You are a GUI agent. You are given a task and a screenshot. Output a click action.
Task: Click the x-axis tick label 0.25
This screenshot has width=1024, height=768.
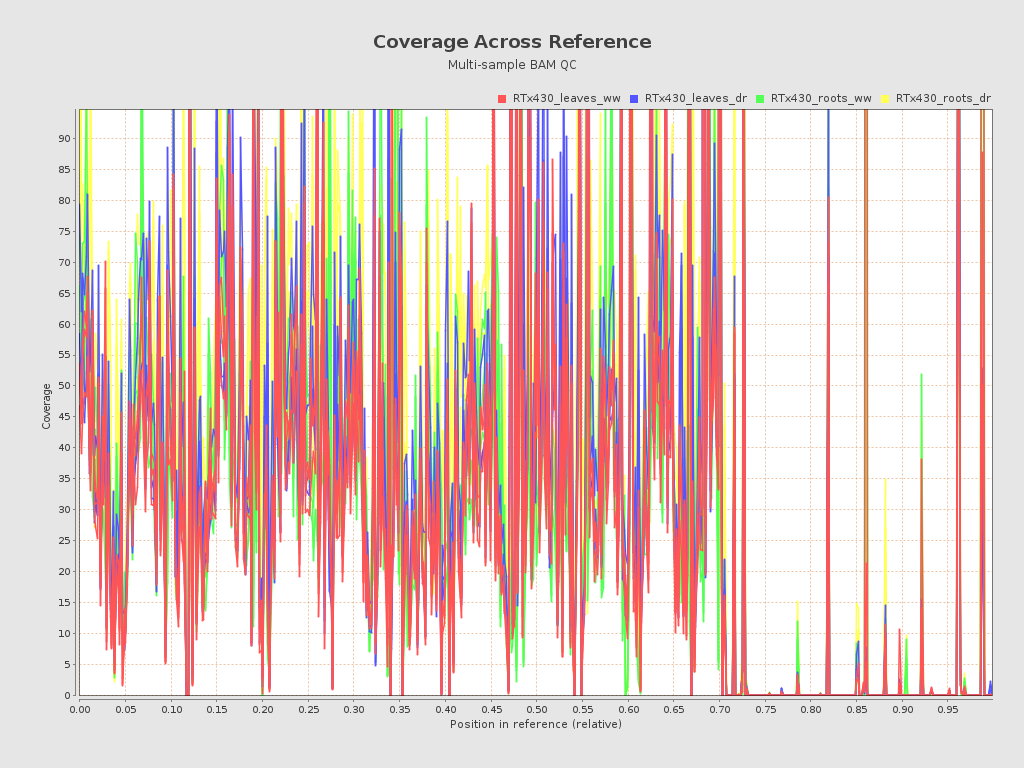[308, 710]
